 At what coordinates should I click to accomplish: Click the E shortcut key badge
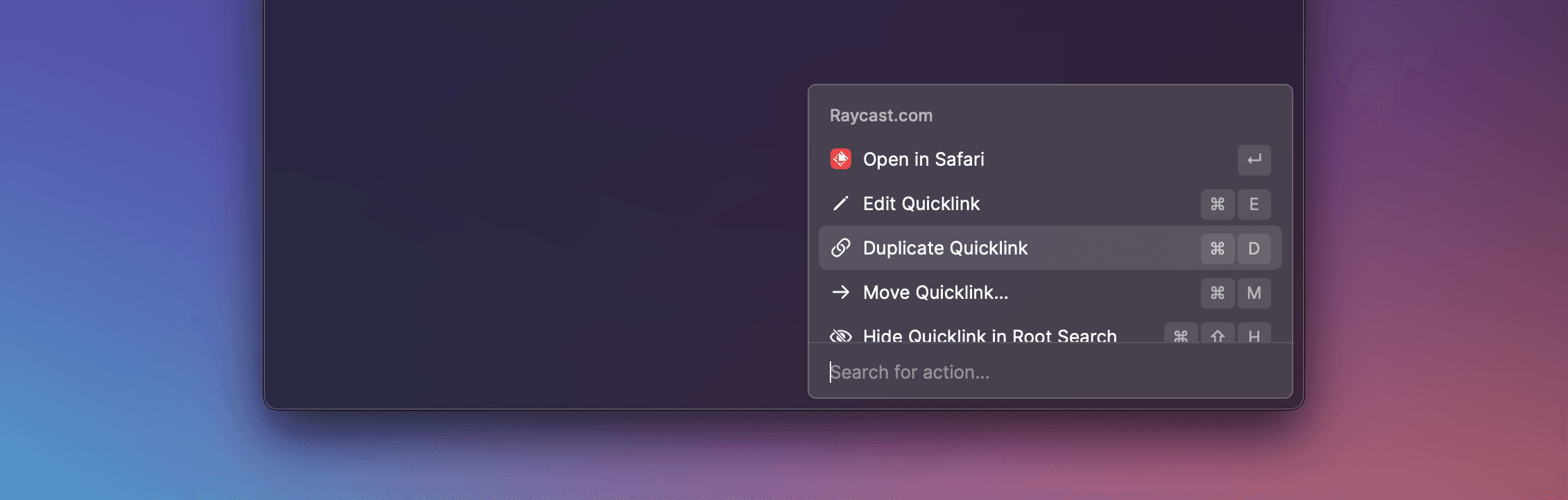(x=1254, y=204)
